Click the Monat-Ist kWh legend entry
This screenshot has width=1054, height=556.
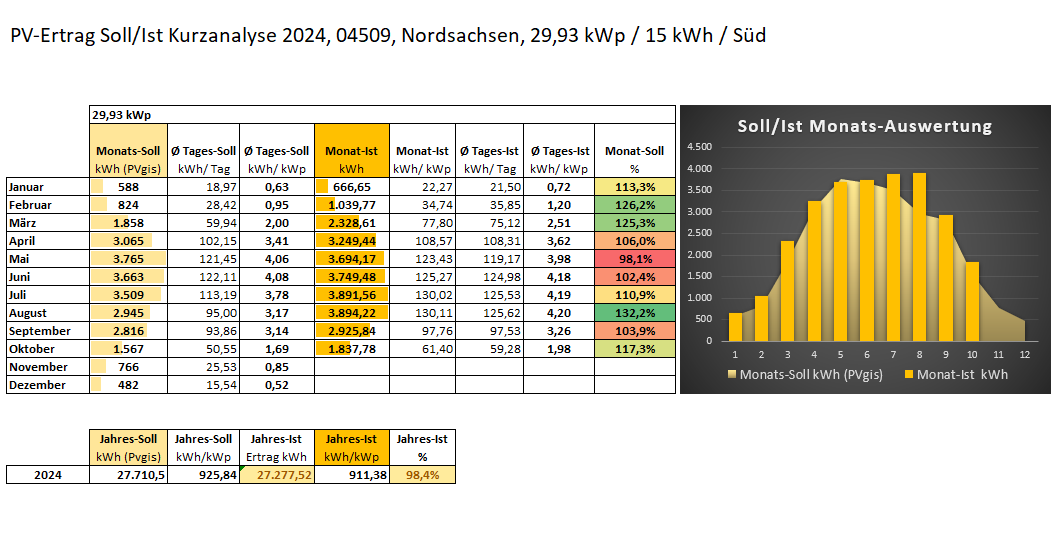point(956,374)
